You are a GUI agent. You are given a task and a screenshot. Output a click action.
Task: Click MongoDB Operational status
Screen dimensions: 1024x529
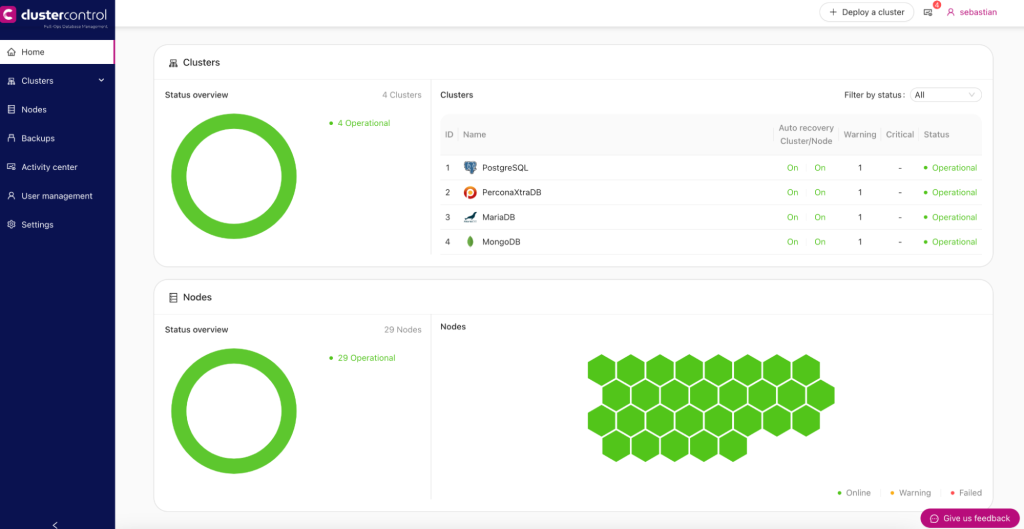[950, 242]
